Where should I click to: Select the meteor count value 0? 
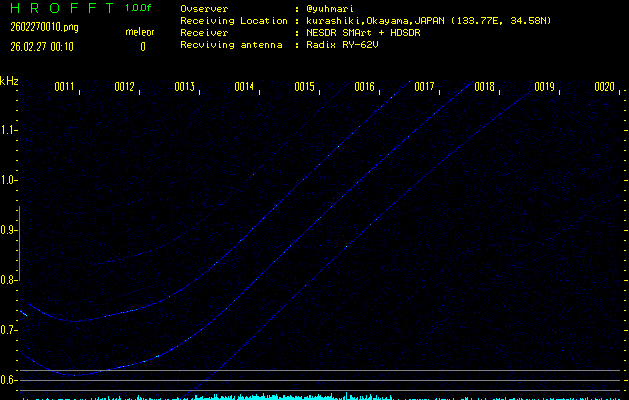point(142,46)
